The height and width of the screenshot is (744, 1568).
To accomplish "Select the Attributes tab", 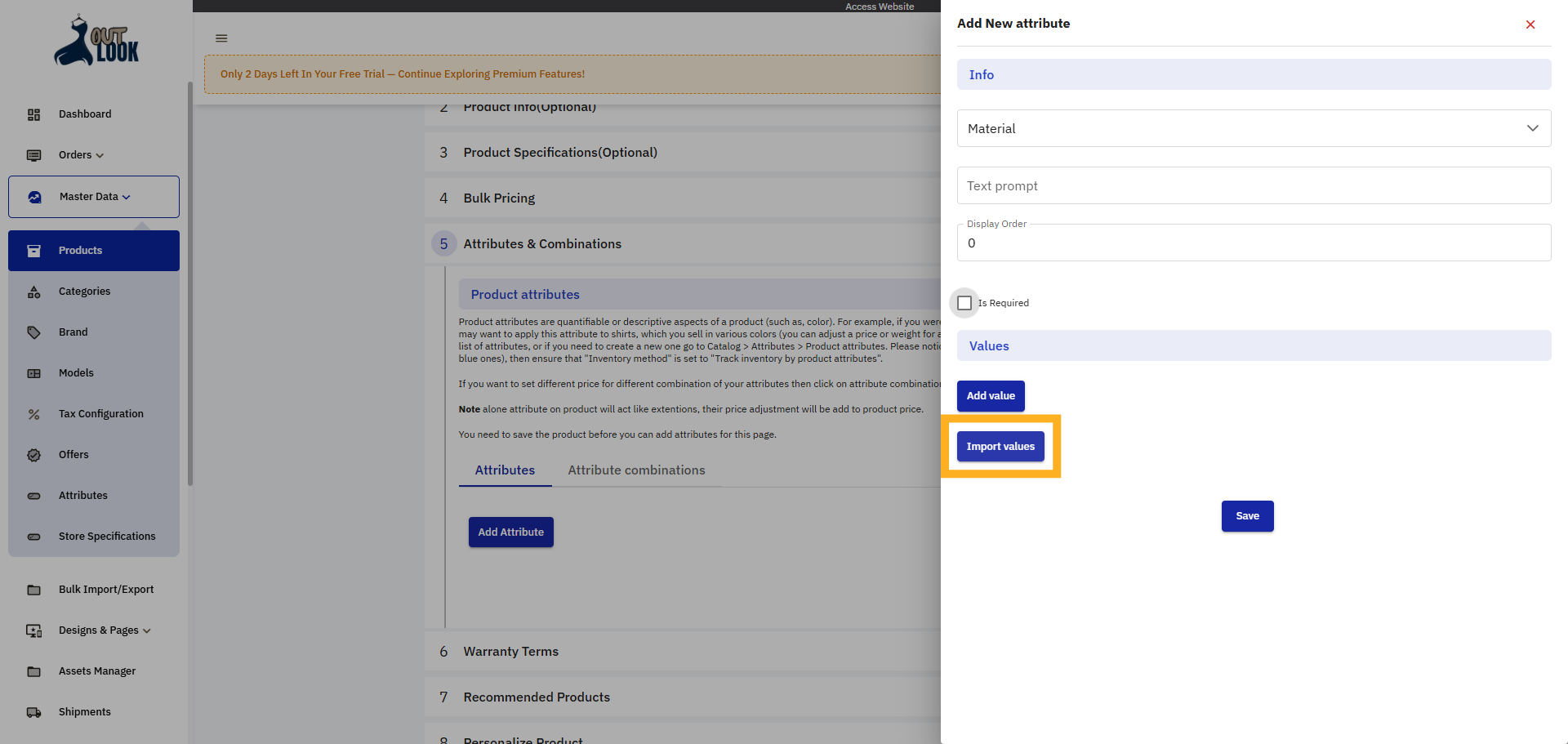I will 505,470.
